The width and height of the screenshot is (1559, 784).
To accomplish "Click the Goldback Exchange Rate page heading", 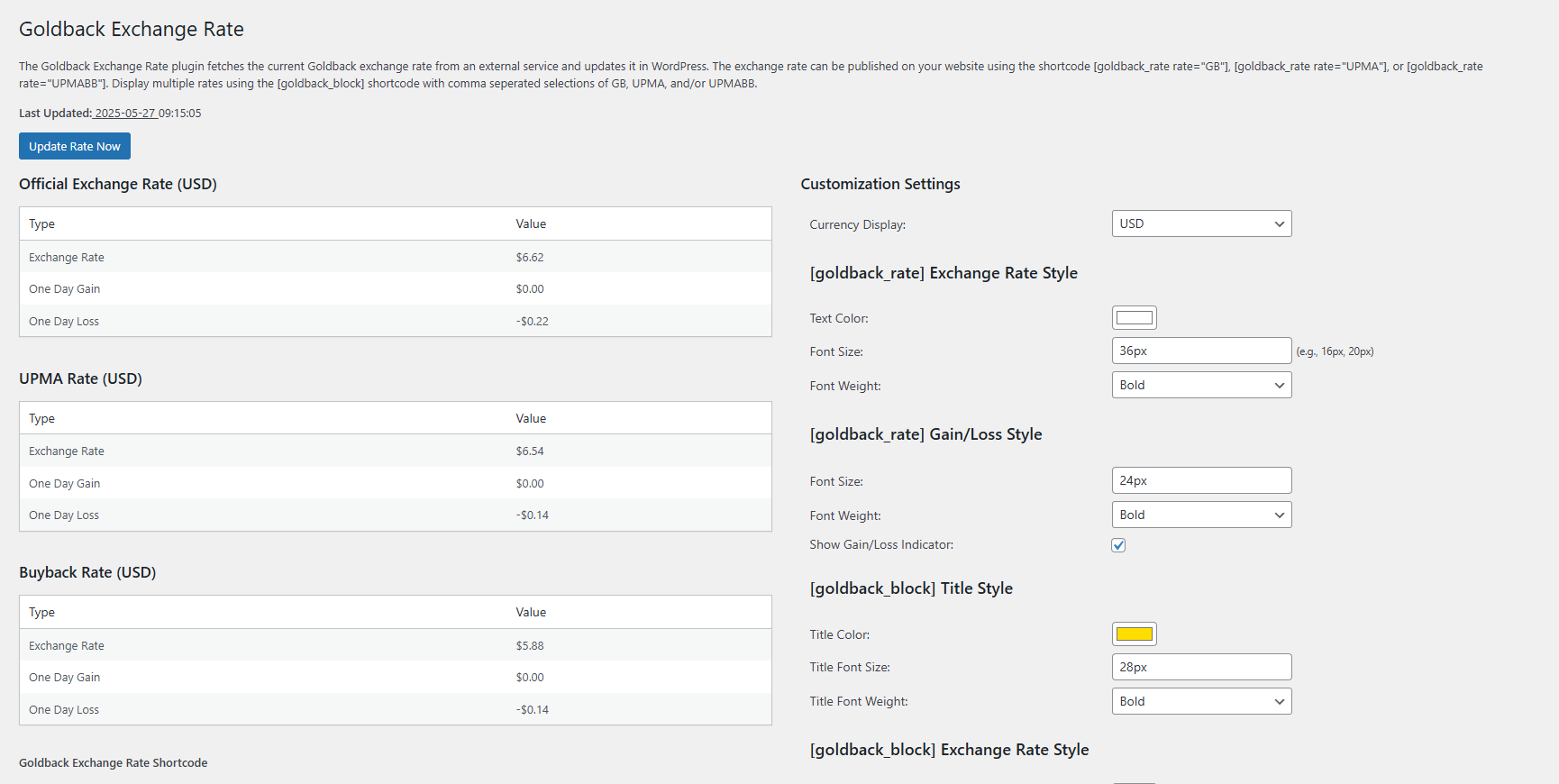I will (132, 29).
